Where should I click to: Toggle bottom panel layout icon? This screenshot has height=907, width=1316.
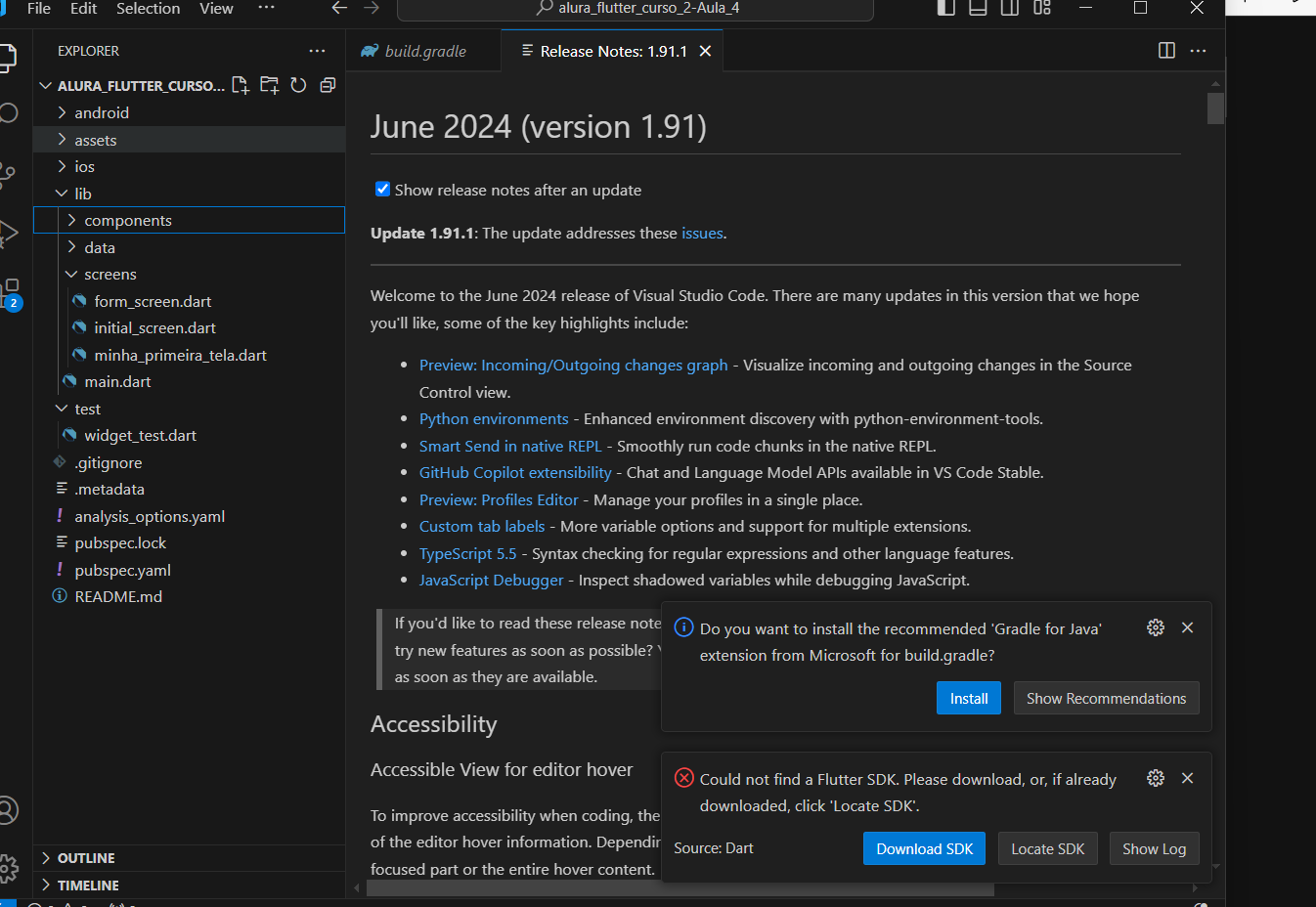(978, 8)
